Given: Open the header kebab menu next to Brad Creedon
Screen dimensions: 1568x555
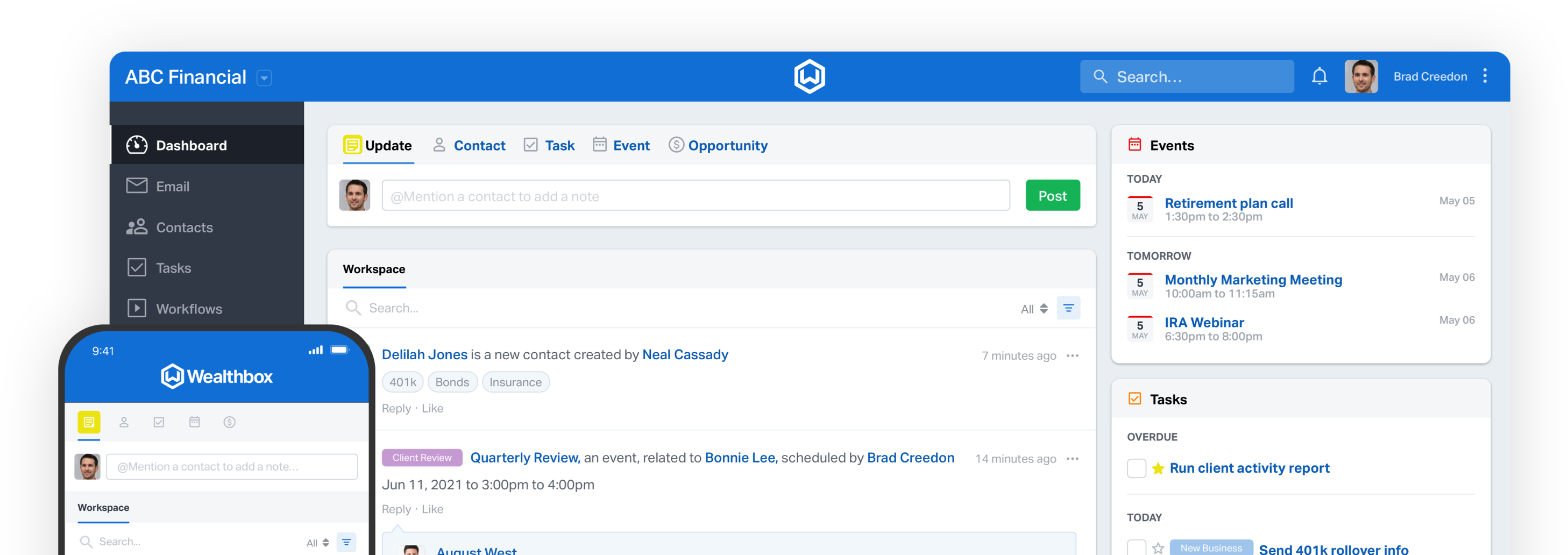Looking at the screenshot, I should [1485, 76].
